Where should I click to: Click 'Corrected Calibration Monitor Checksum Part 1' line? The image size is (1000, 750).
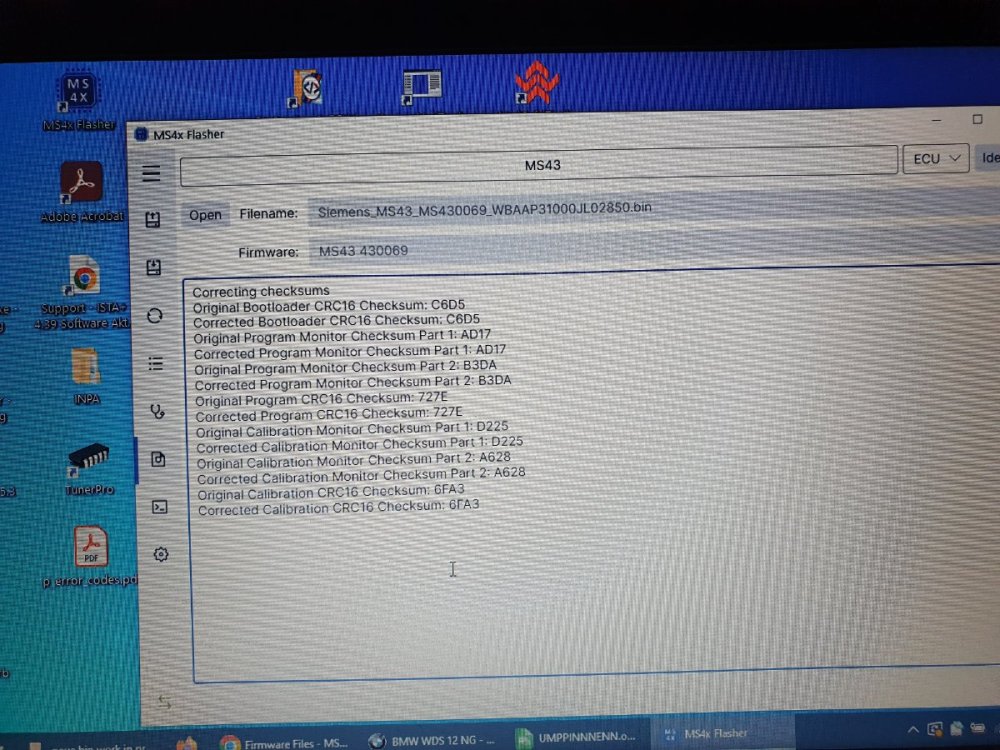[x=360, y=445]
